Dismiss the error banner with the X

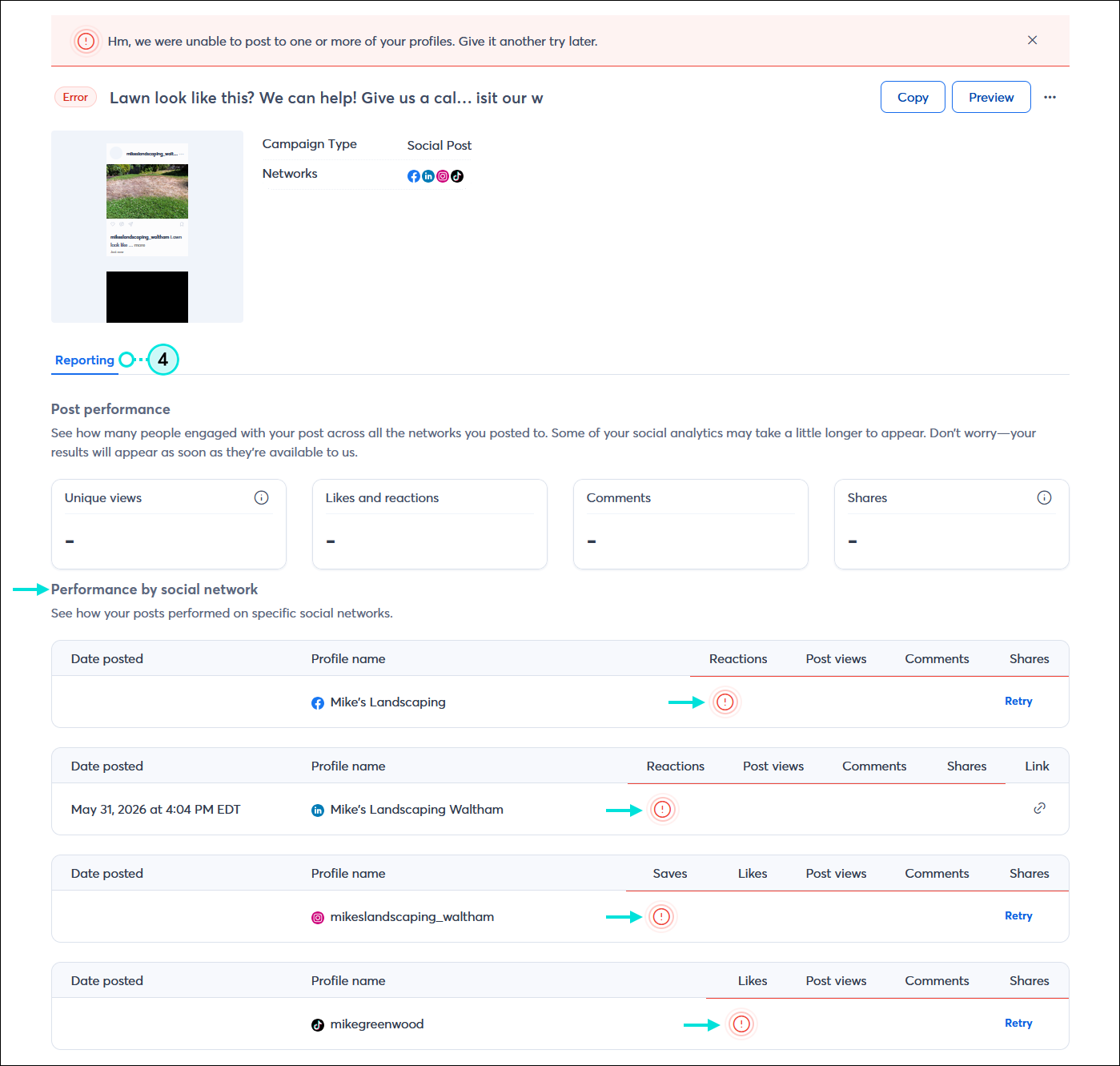(x=1032, y=40)
